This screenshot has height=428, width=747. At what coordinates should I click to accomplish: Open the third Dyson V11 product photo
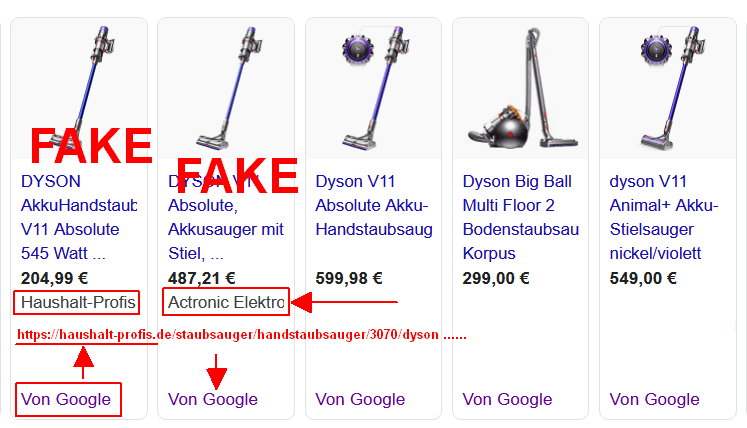(374, 89)
